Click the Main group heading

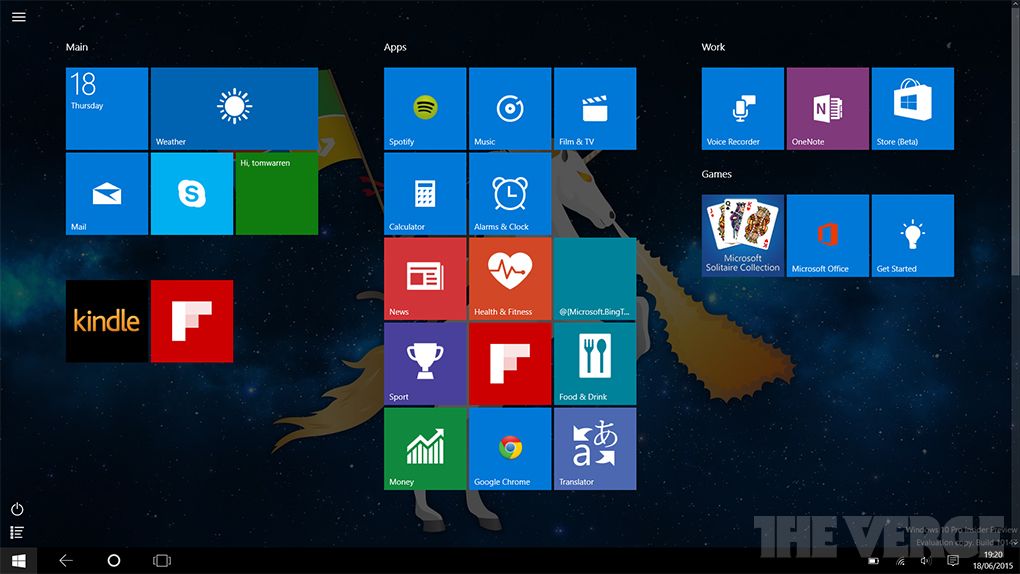(77, 47)
